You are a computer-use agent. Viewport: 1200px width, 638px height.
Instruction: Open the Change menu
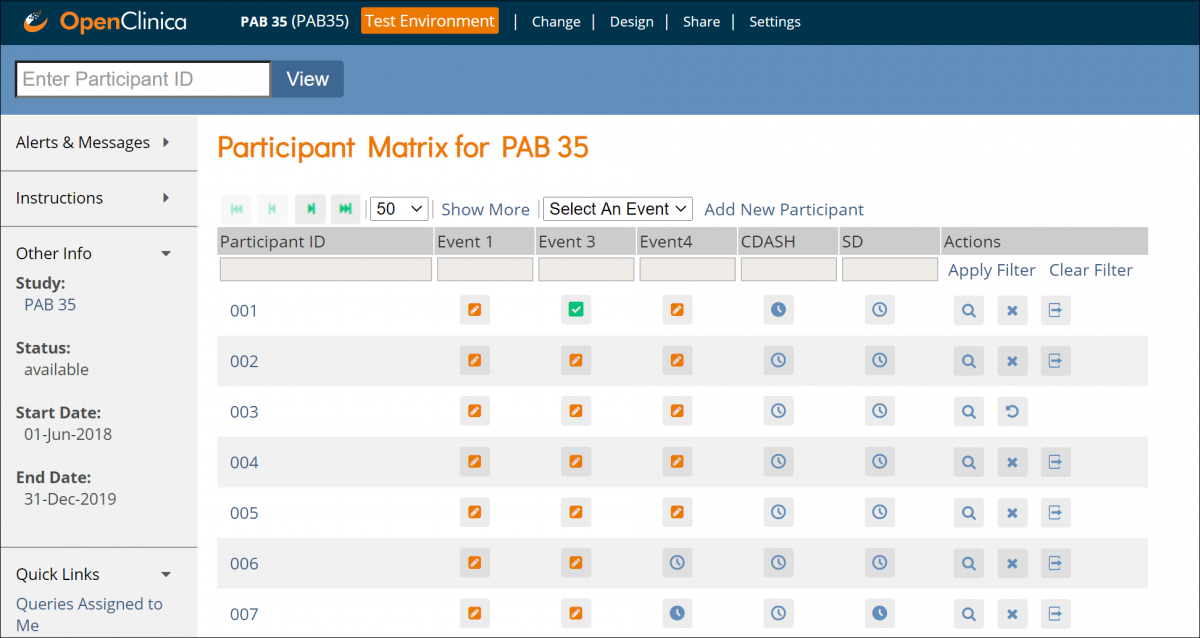tap(556, 21)
